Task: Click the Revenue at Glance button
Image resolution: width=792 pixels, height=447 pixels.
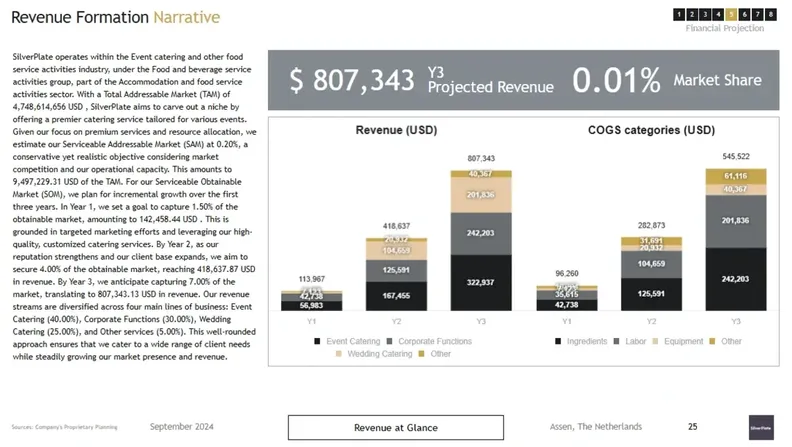Action: tap(395, 427)
